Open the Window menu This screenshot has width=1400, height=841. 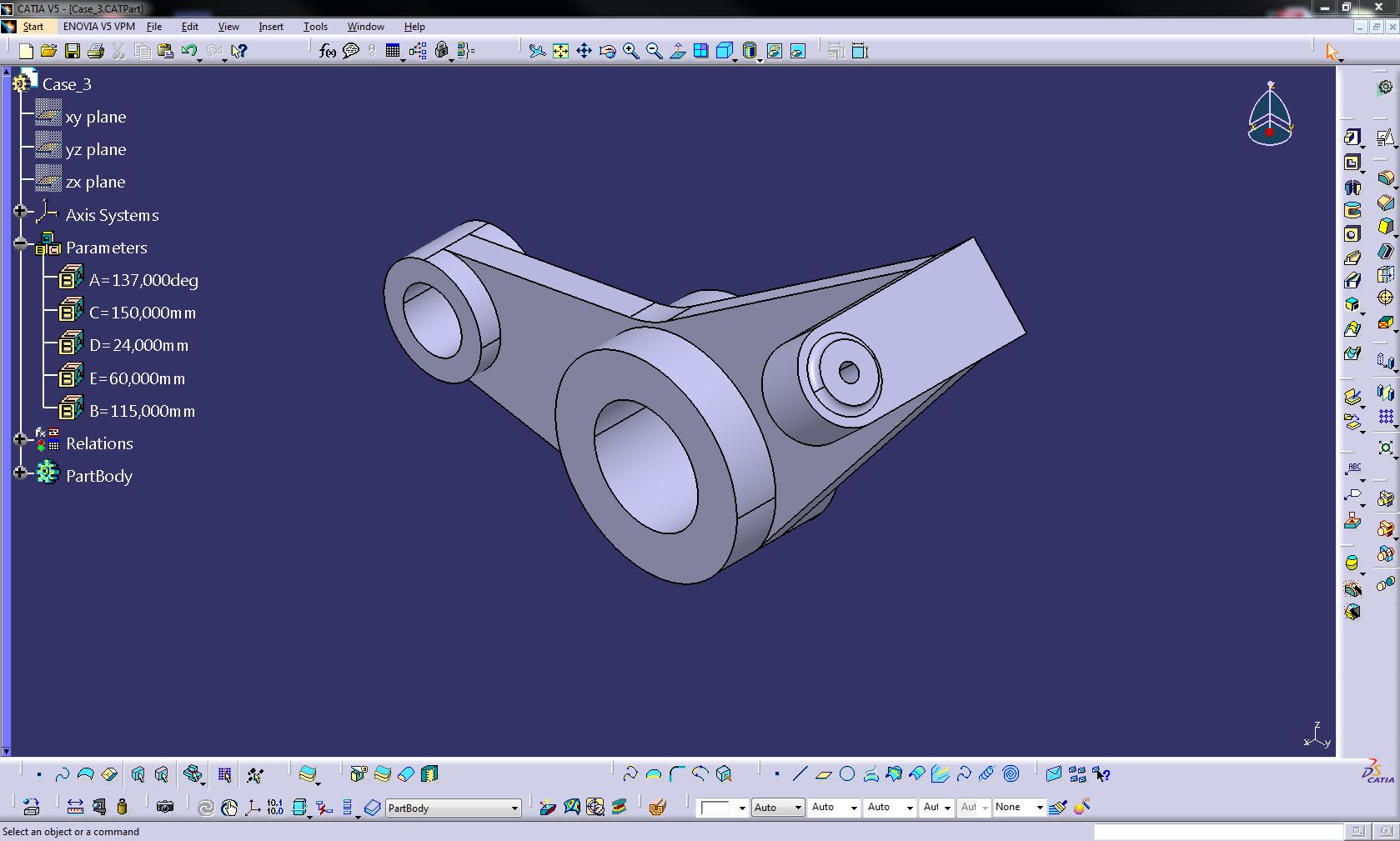click(x=366, y=27)
